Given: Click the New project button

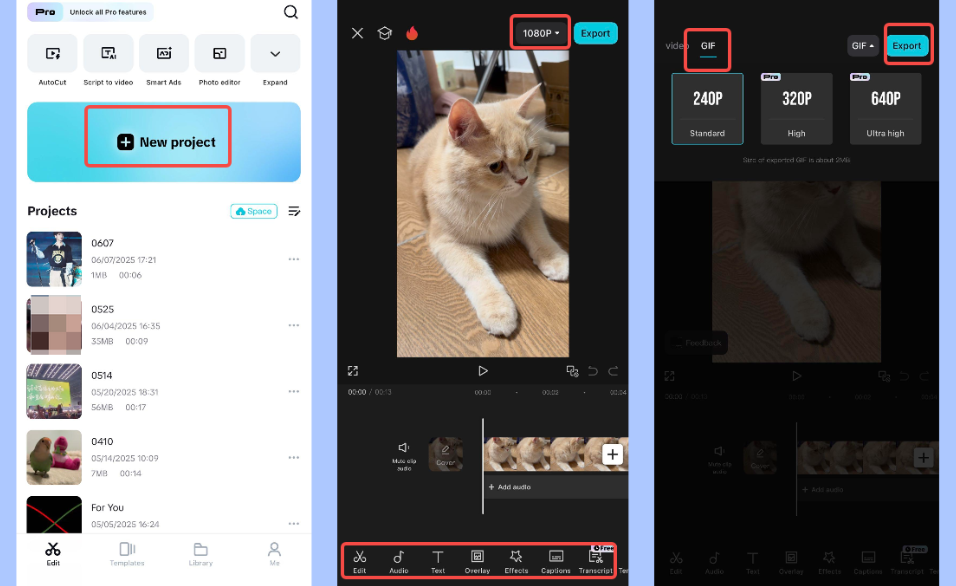Looking at the screenshot, I should 158,142.
